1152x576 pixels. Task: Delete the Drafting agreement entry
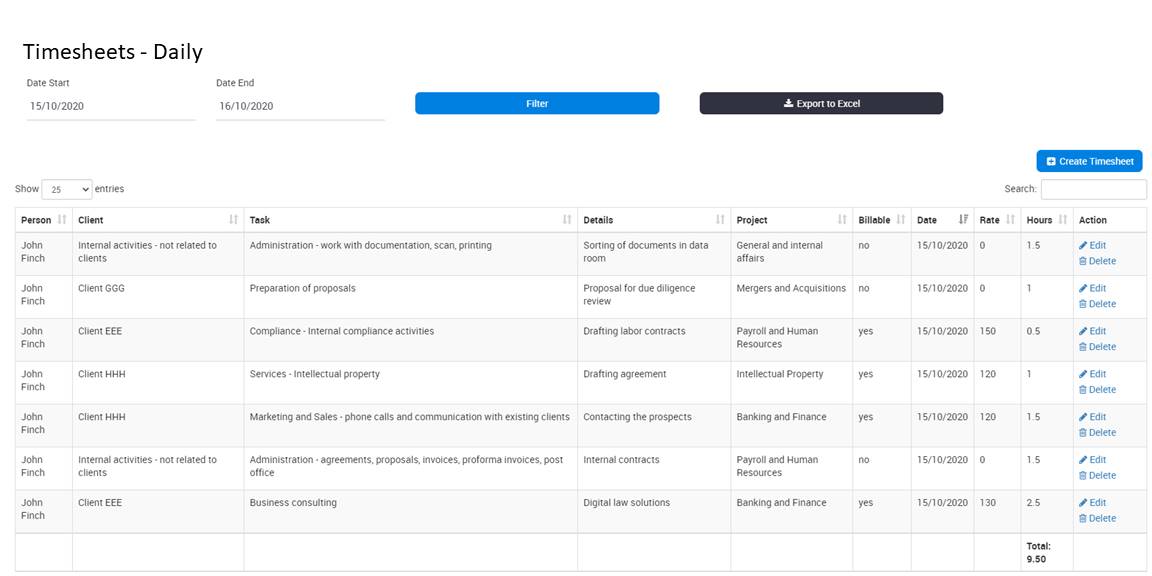[1097, 389]
